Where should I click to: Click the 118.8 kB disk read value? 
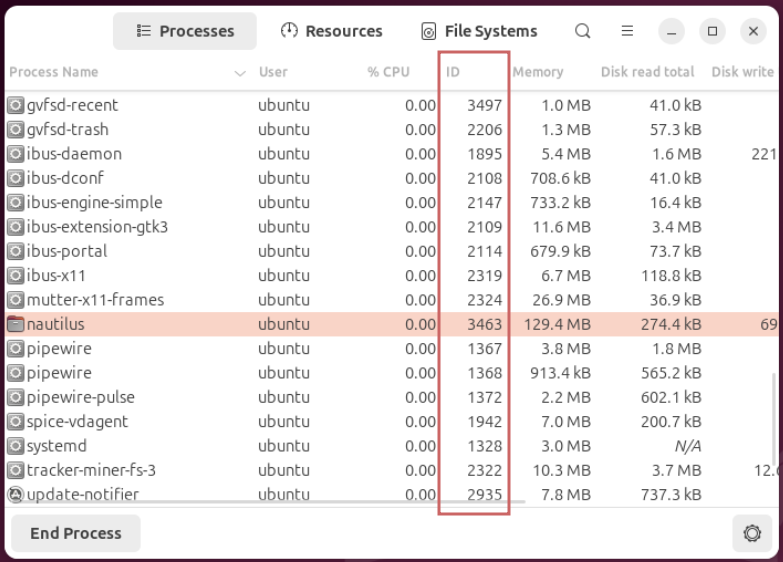pos(671,275)
